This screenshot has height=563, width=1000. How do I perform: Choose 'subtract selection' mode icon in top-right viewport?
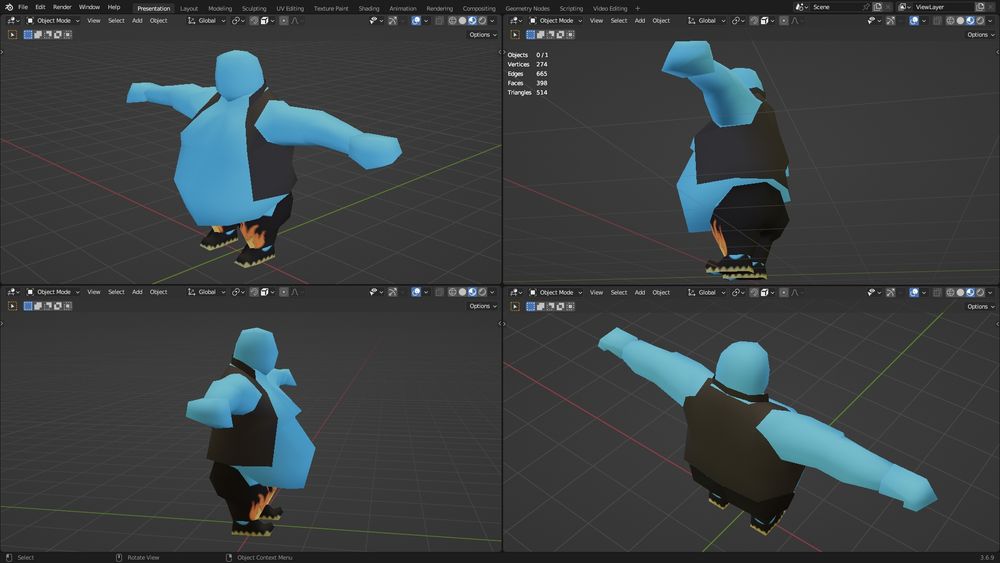[x=550, y=34]
